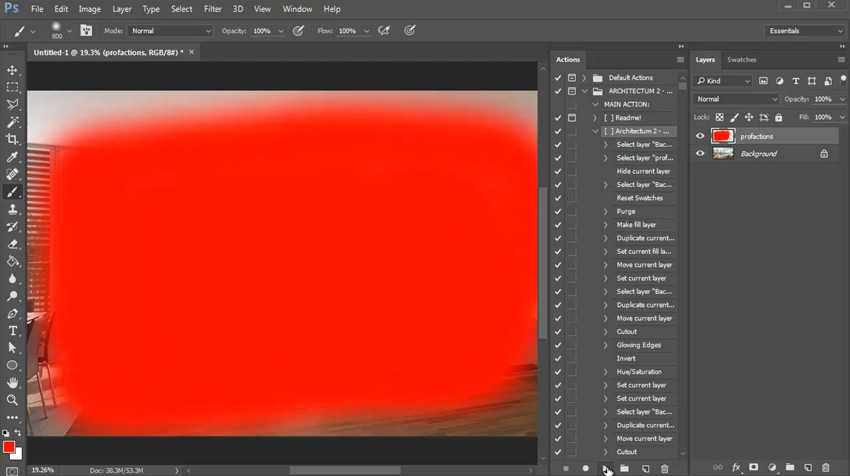Image resolution: width=850 pixels, height=476 pixels.
Task: Create new action set folder icon
Action: tap(624, 468)
